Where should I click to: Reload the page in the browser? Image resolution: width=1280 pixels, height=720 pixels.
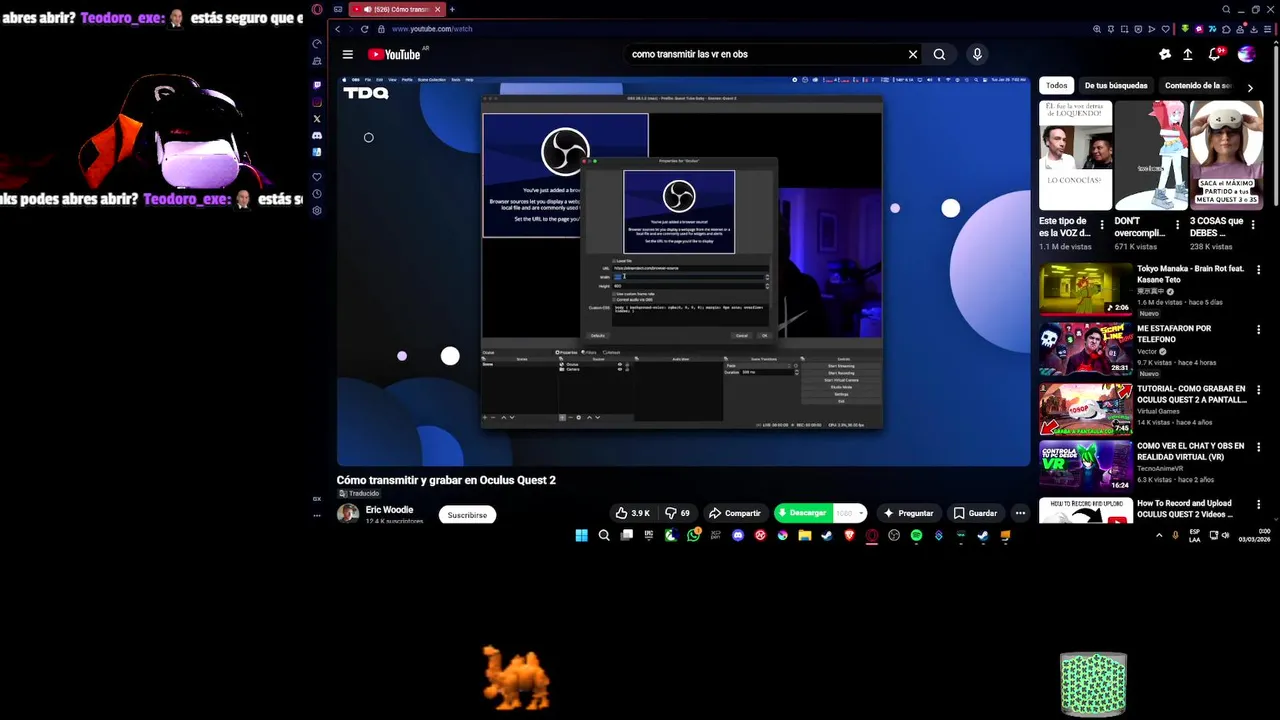tap(364, 29)
